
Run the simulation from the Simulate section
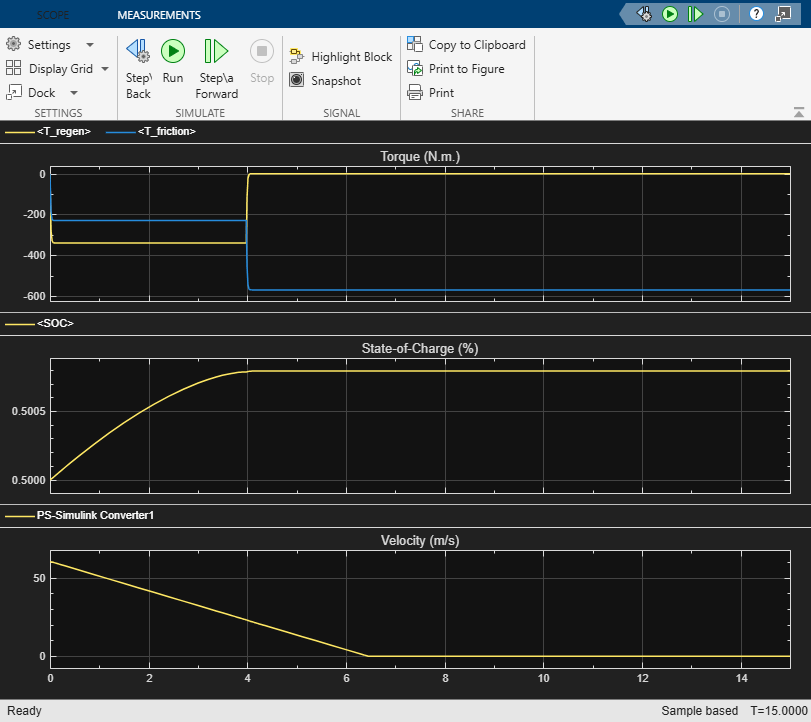tap(173, 52)
